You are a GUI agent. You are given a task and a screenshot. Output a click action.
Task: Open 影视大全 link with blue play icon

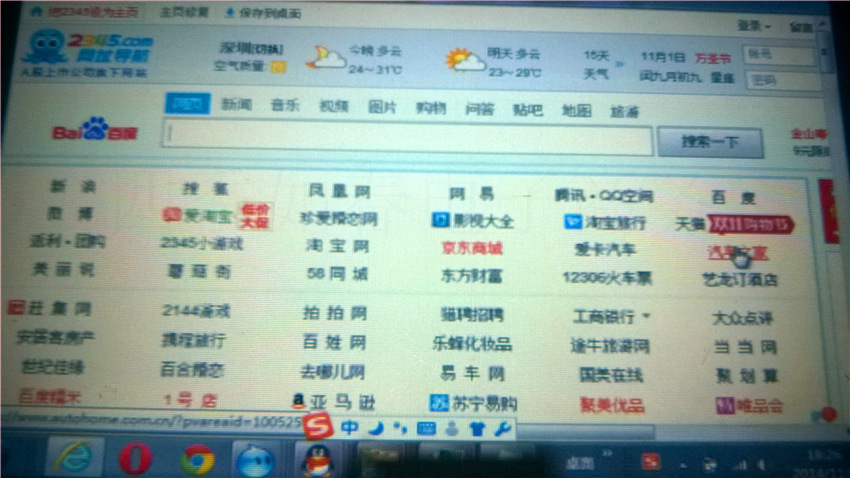(472, 220)
